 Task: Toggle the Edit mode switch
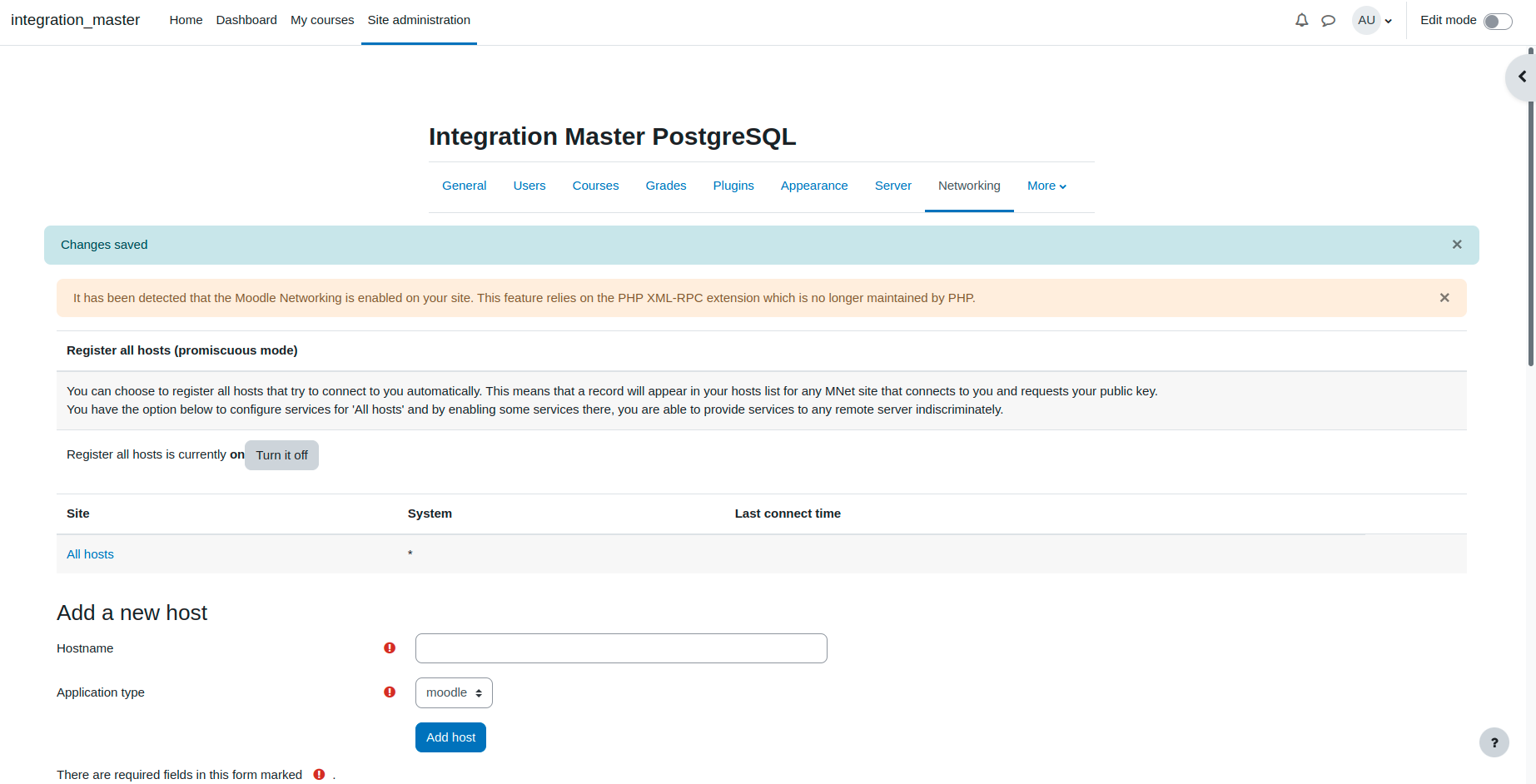pyautogui.click(x=1498, y=21)
